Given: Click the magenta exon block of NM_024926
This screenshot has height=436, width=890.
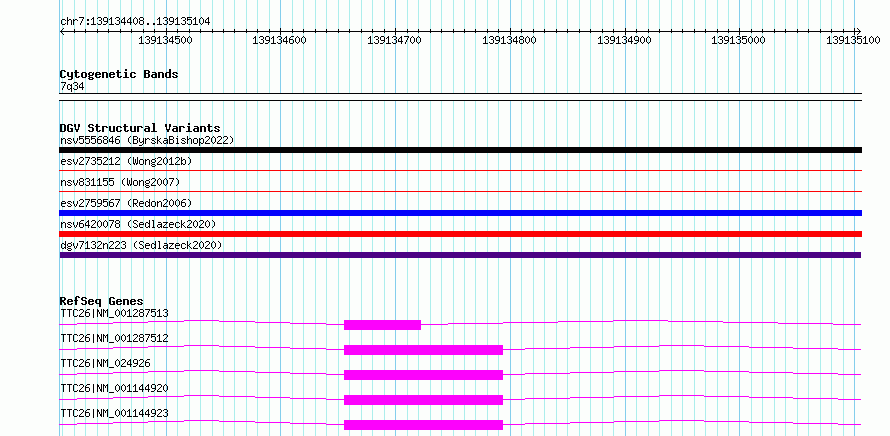Looking at the screenshot, I should (x=423, y=375).
